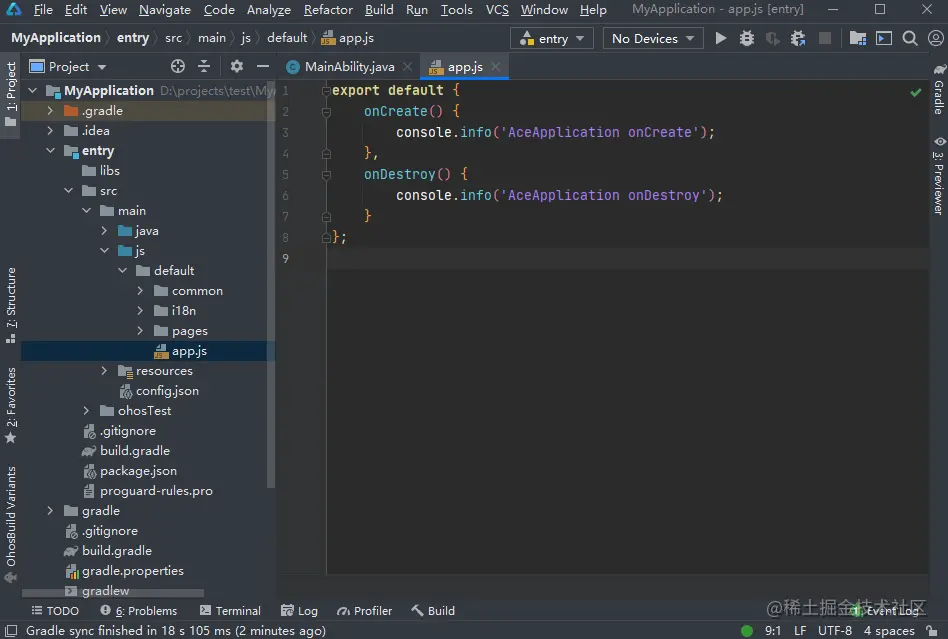Click the locate-current-file crosshair icon

pos(178,66)
